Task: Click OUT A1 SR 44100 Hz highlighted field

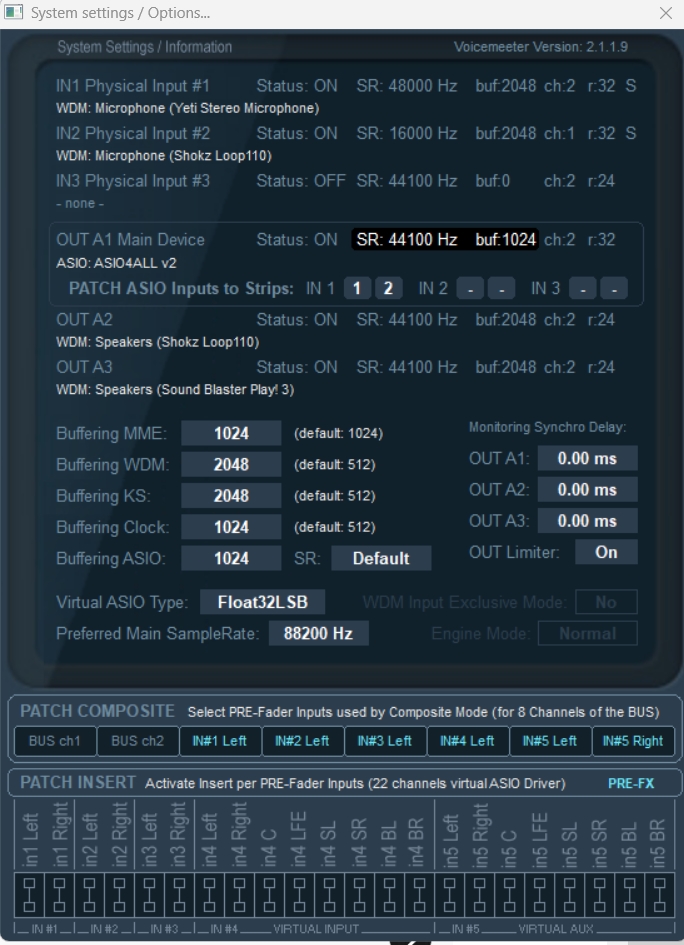Action: (x=445, y=240)
